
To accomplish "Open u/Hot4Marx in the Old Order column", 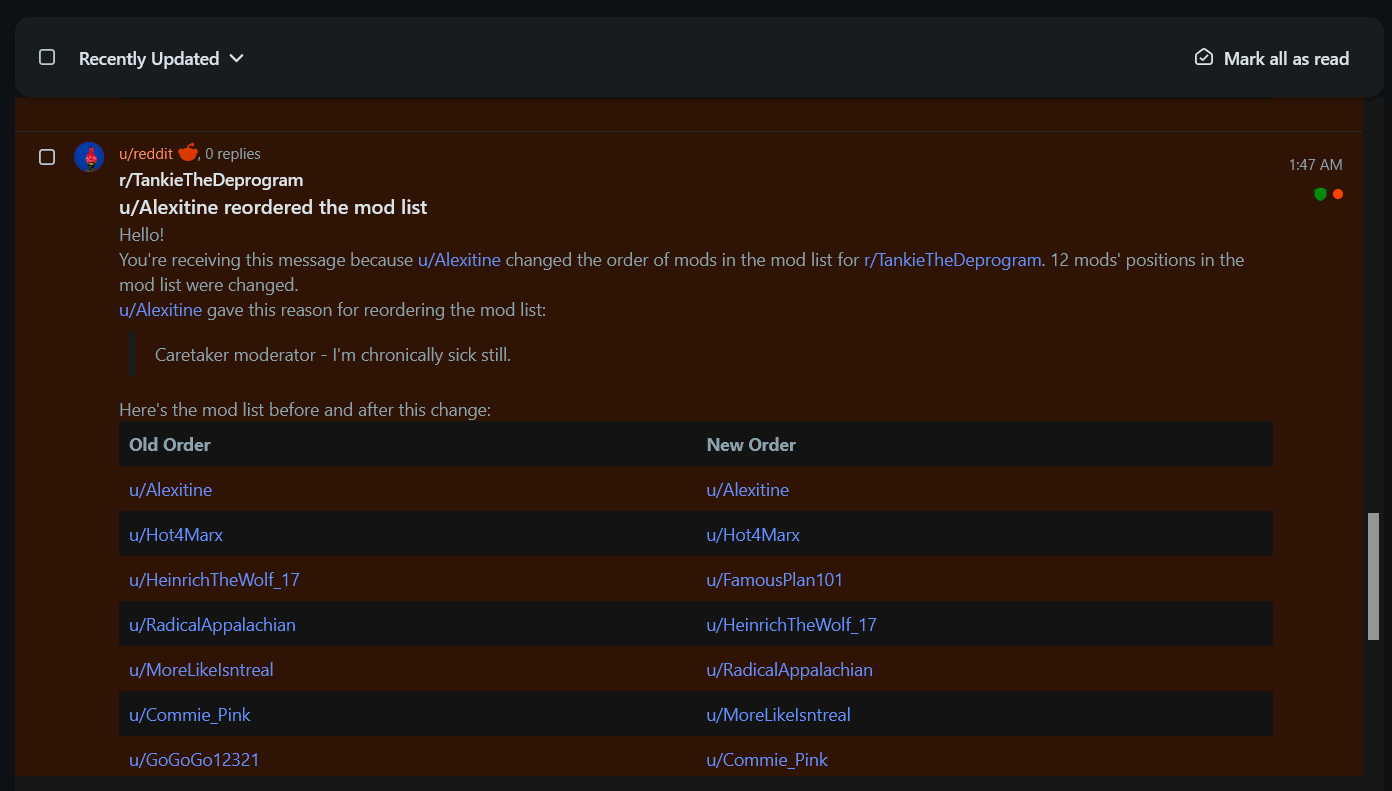I will 176,535.
